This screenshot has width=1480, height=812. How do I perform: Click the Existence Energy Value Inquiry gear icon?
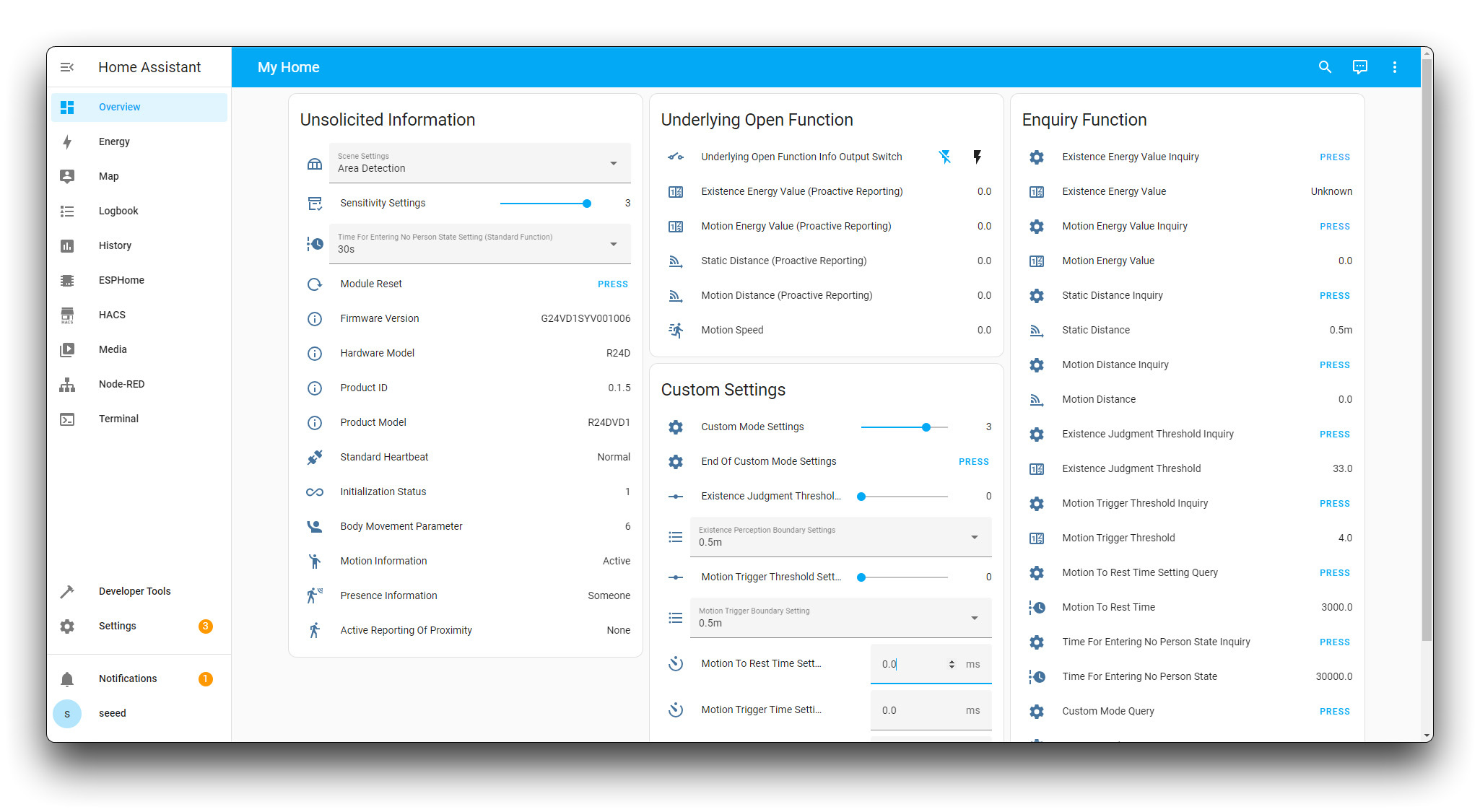coord(1037,157)
